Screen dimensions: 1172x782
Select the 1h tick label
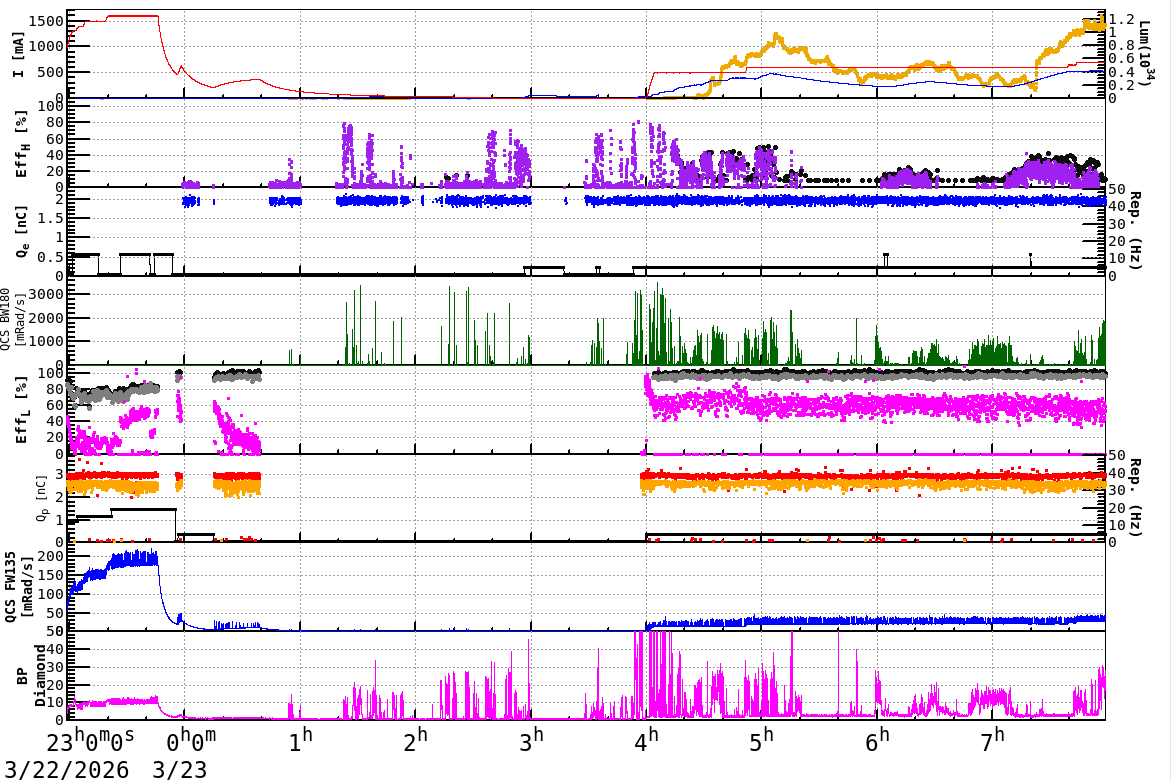[301, 741]
